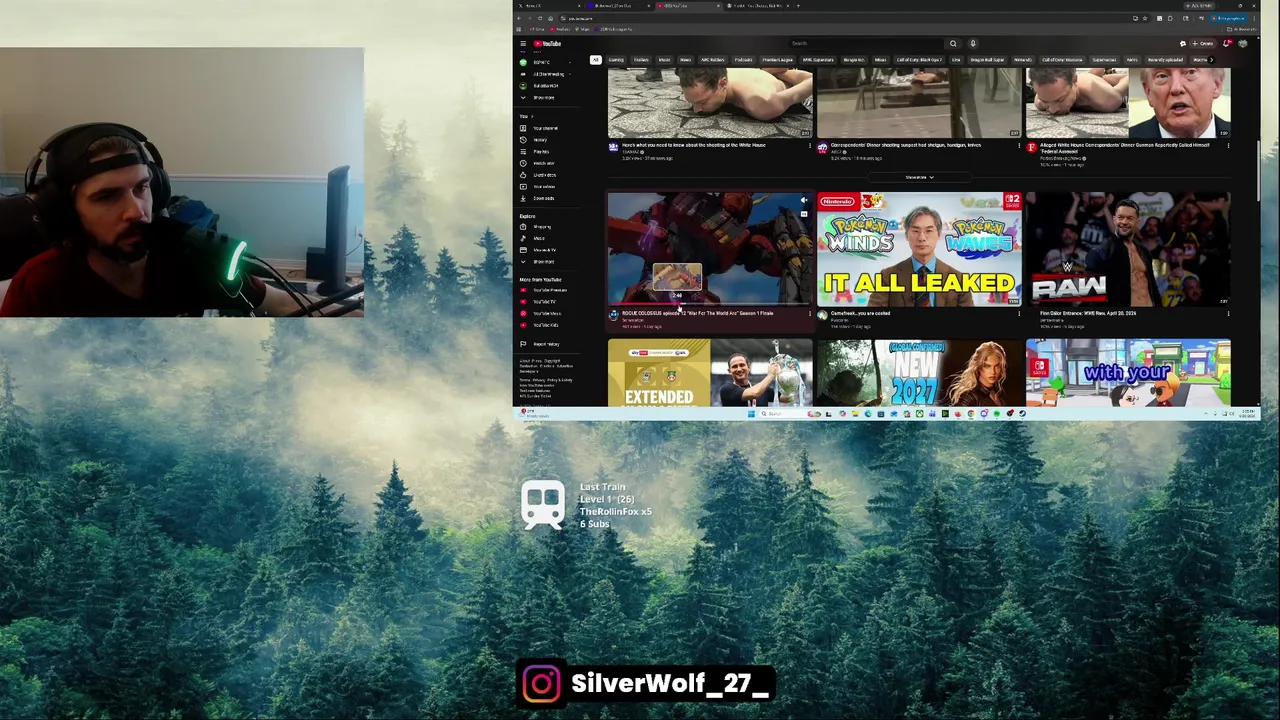Open the RAW Finn Balor thumbnail
This screenshot has height=720, width=1280.
tap(1128, 248)
